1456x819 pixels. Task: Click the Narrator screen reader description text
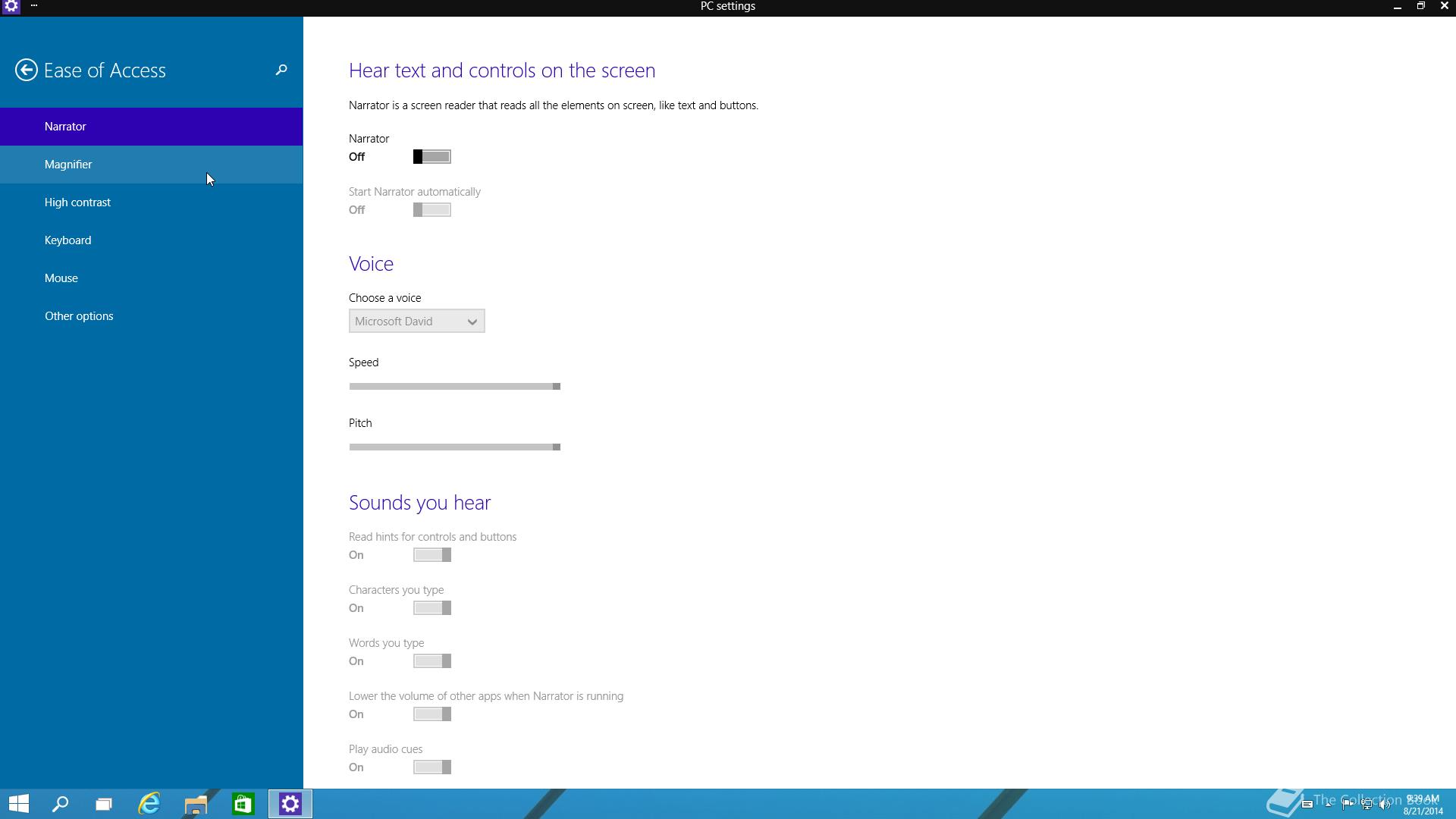click(x=554, y=105)
